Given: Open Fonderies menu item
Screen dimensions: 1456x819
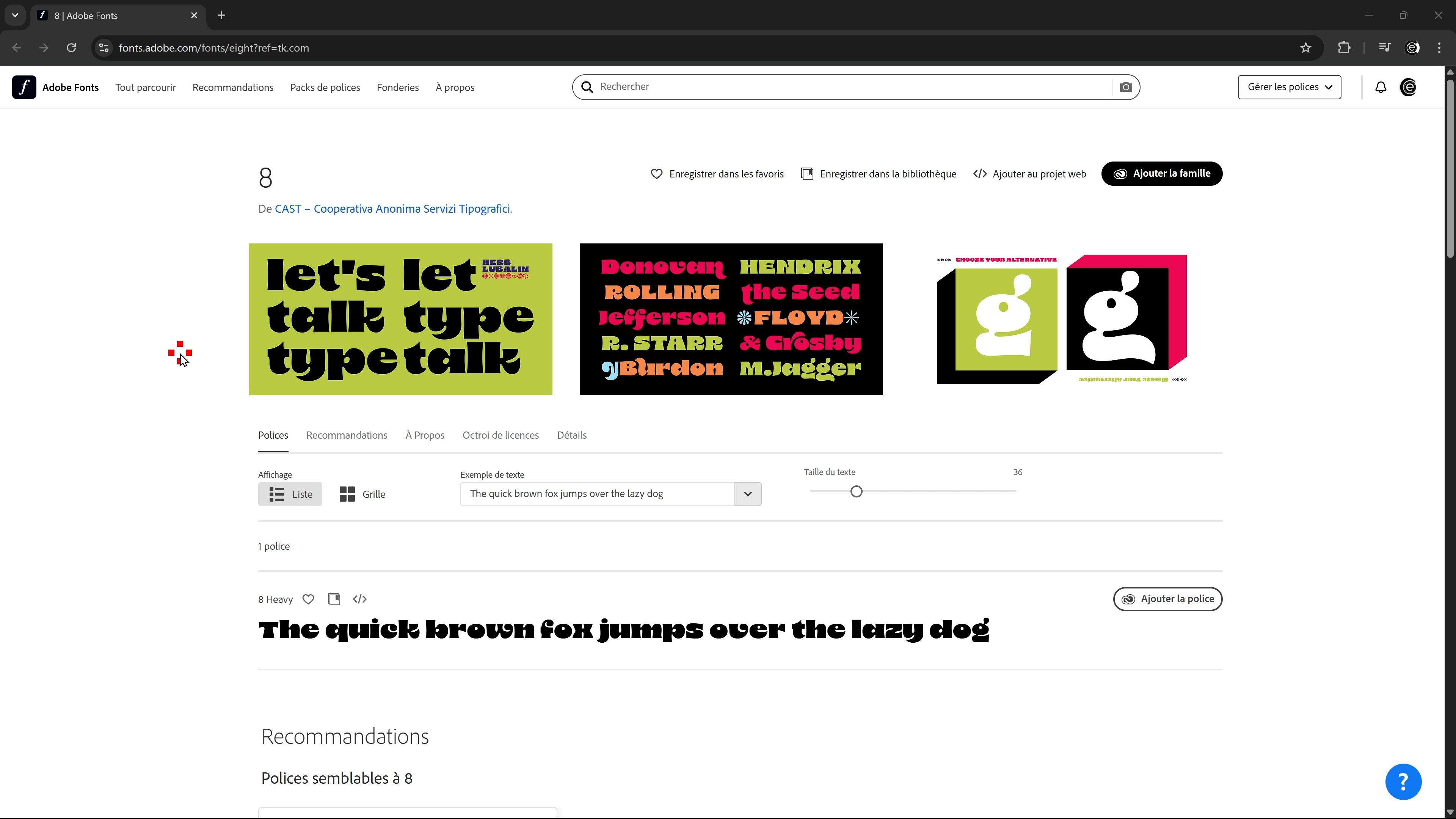Looking at the screenshot, I should click(398, 88).
